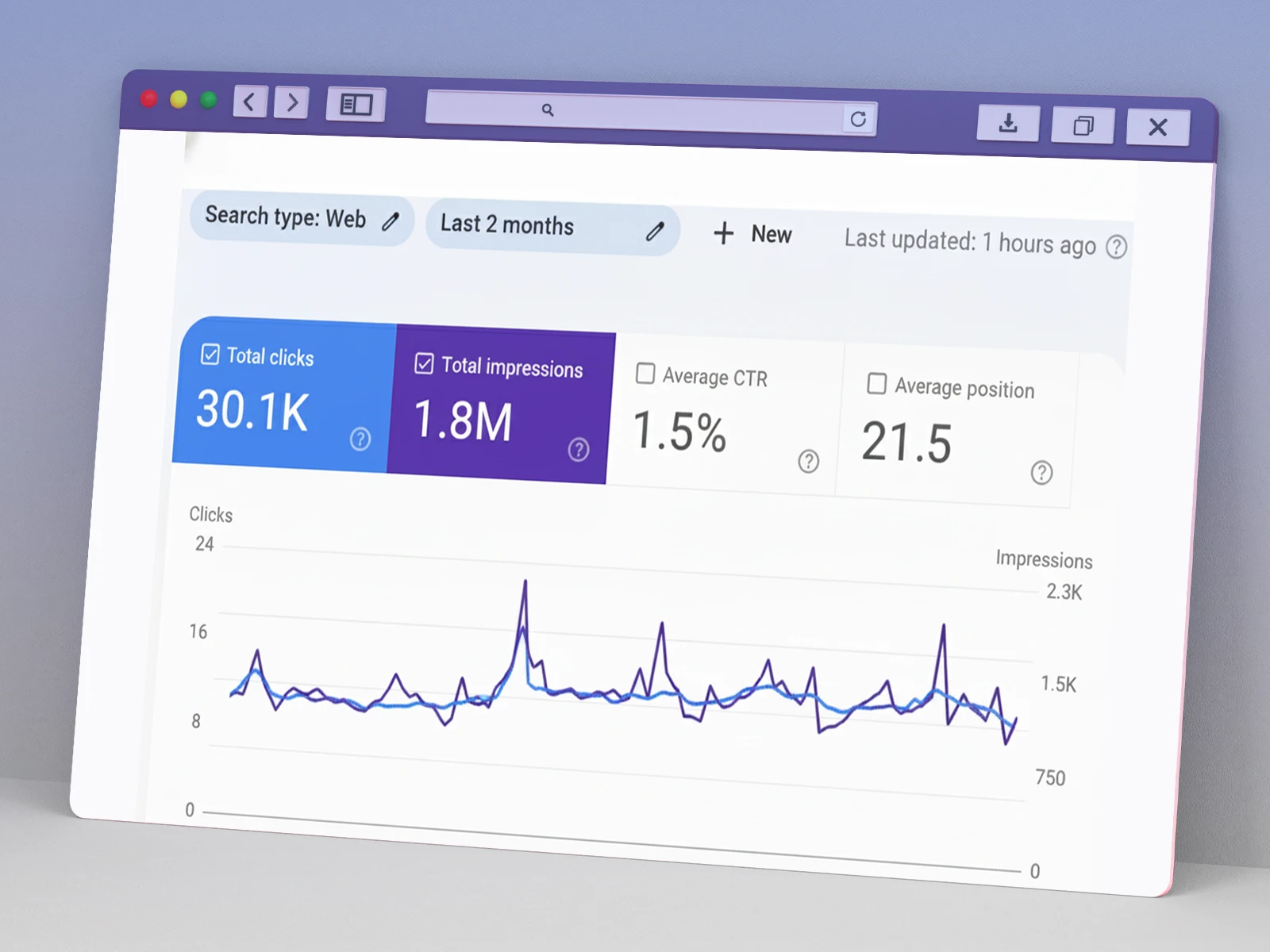Toggle the sidebar panel icon
This screenshot has height=952, width=1270.
tap(356, 105)
